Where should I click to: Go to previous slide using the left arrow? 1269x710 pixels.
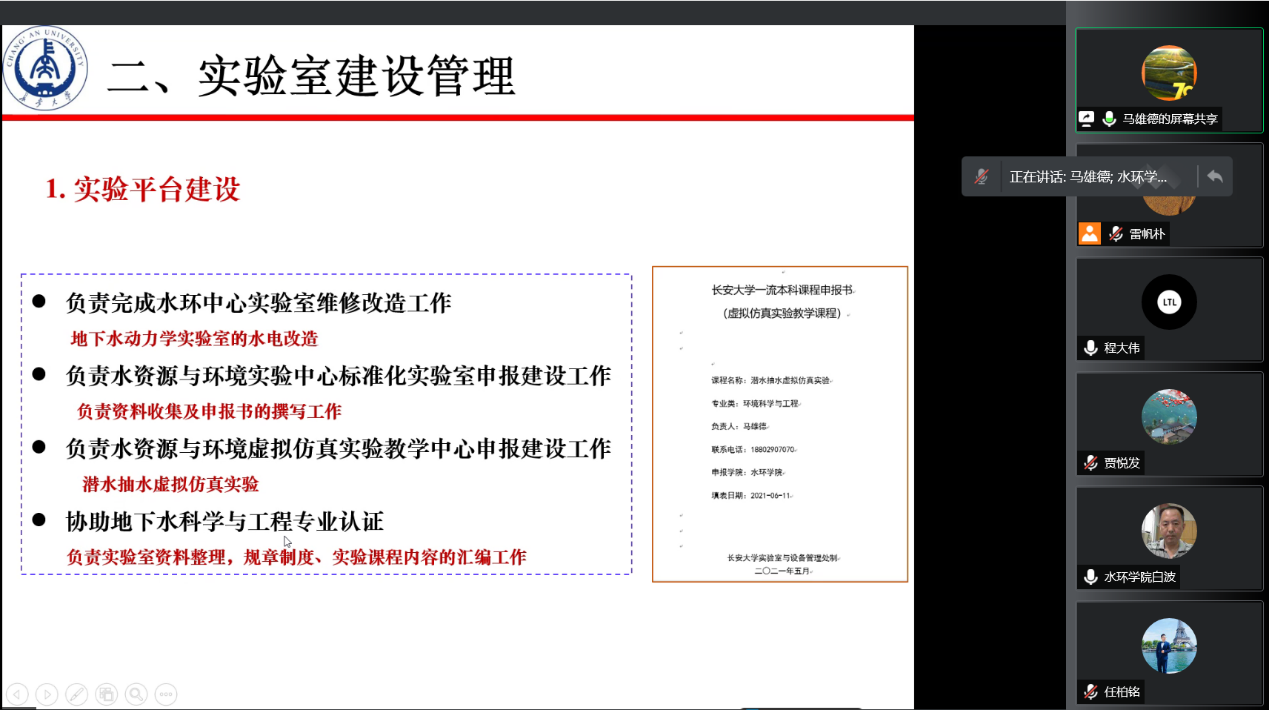[x=17, y=693]
